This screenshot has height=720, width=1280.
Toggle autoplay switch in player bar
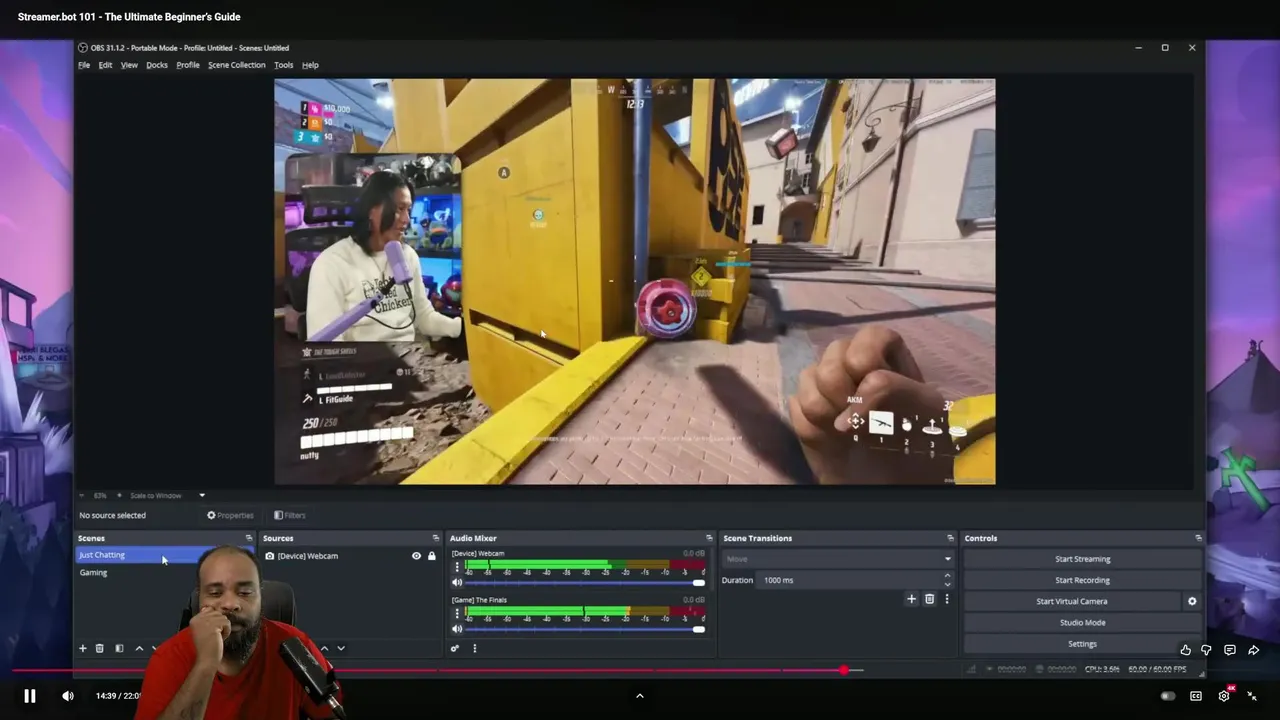pos(1167,696)
